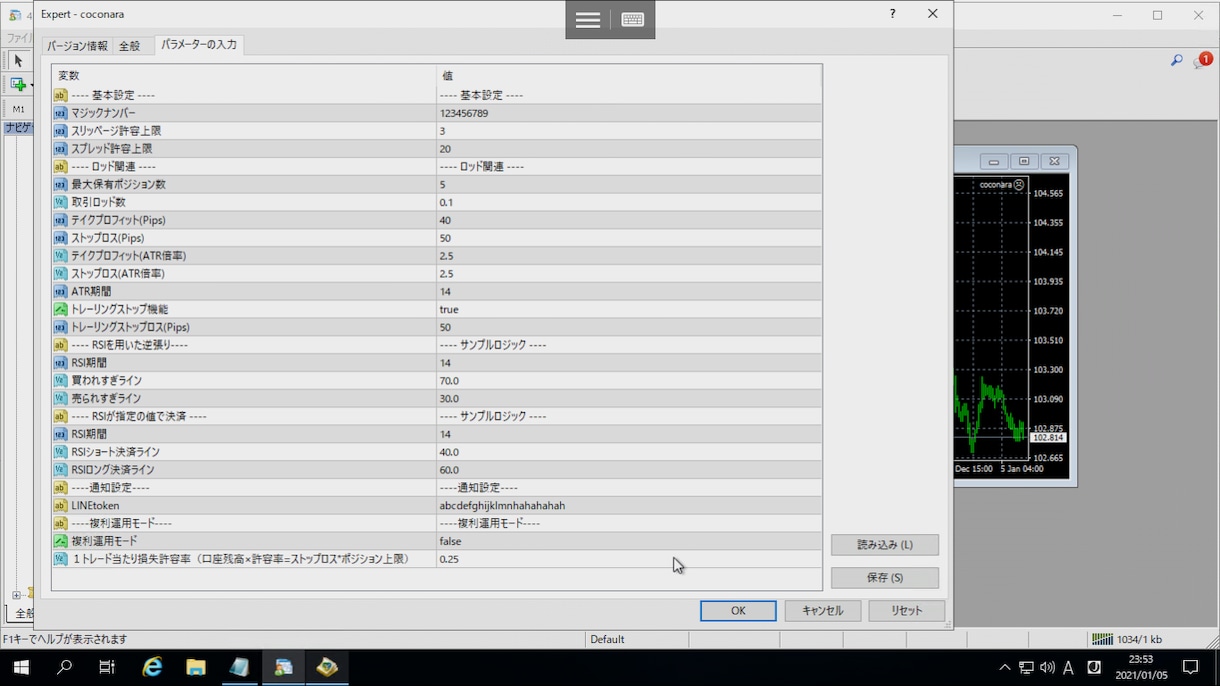This screenshot has height=686, width=1220.
Task: Click the キャンセル button
Action: (x=822, y=610)
